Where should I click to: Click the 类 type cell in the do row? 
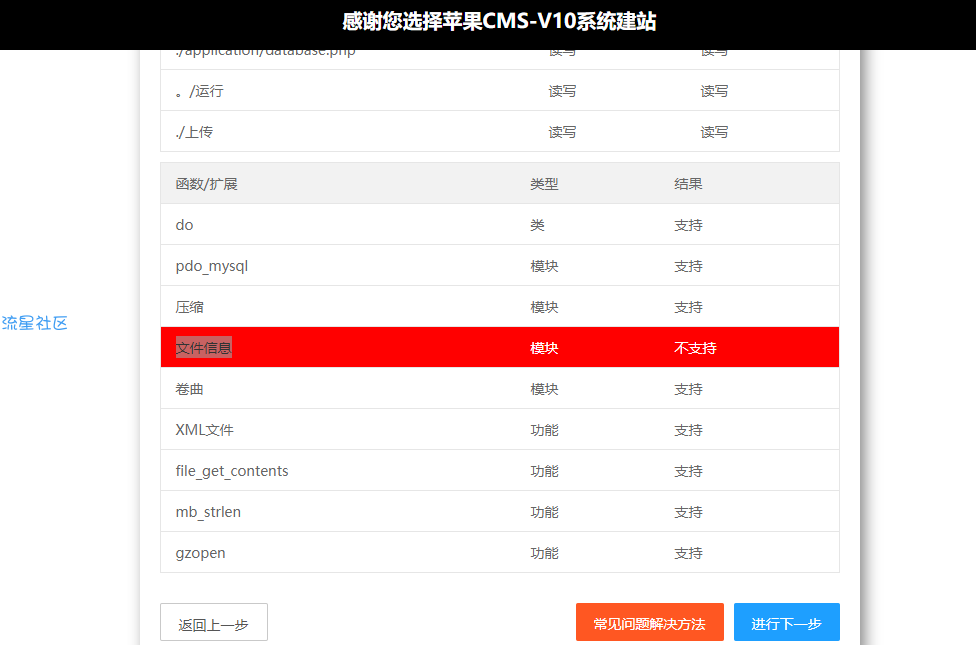coord(537,225)
